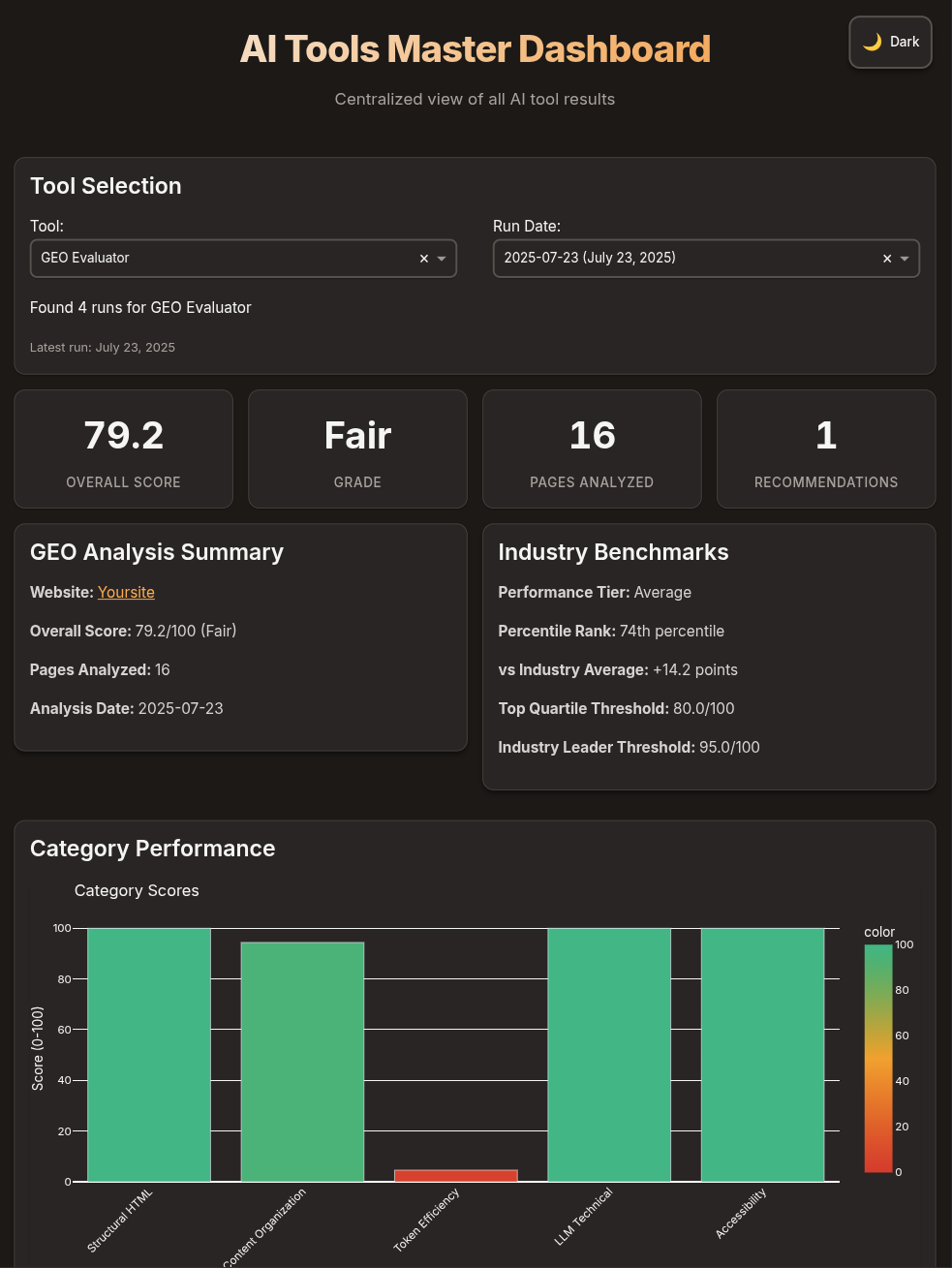This screenshot has height=1268, width=952.
Task: Click the Recommendations metric card
Action: pyautogui.click(x=826, y=448)
